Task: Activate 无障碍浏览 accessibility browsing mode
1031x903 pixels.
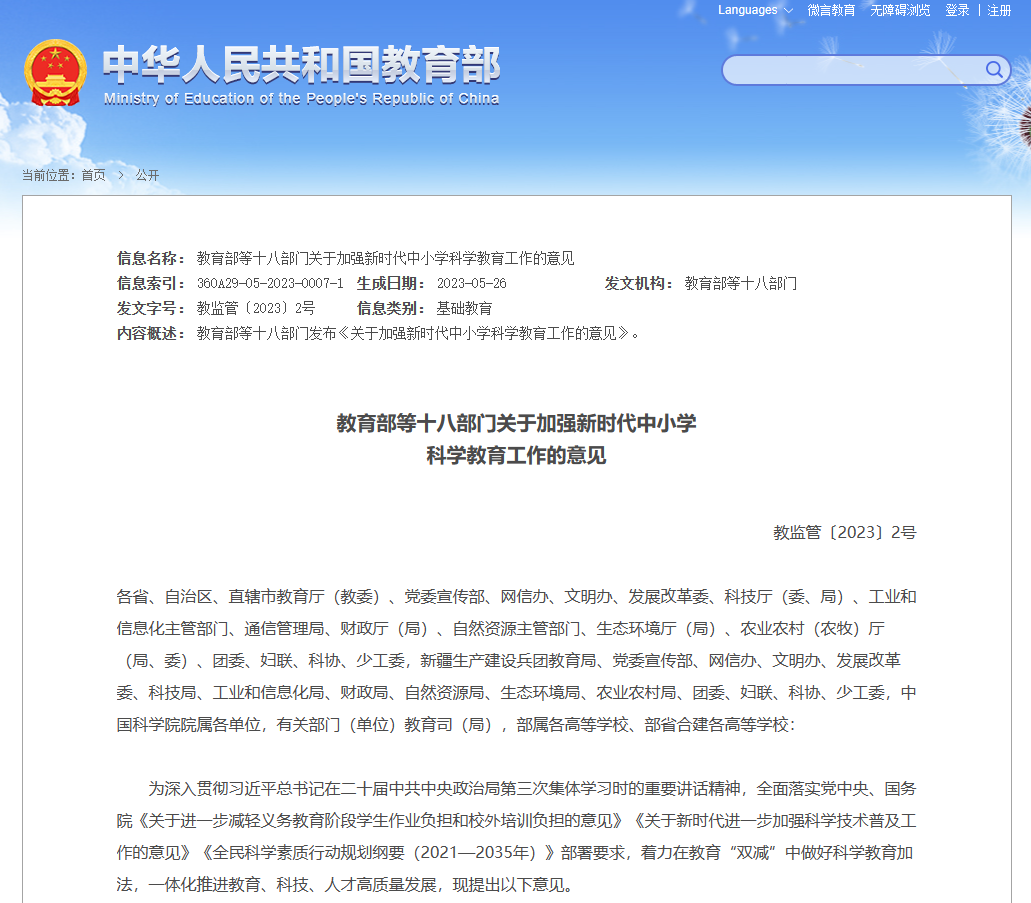Action: 899,10
